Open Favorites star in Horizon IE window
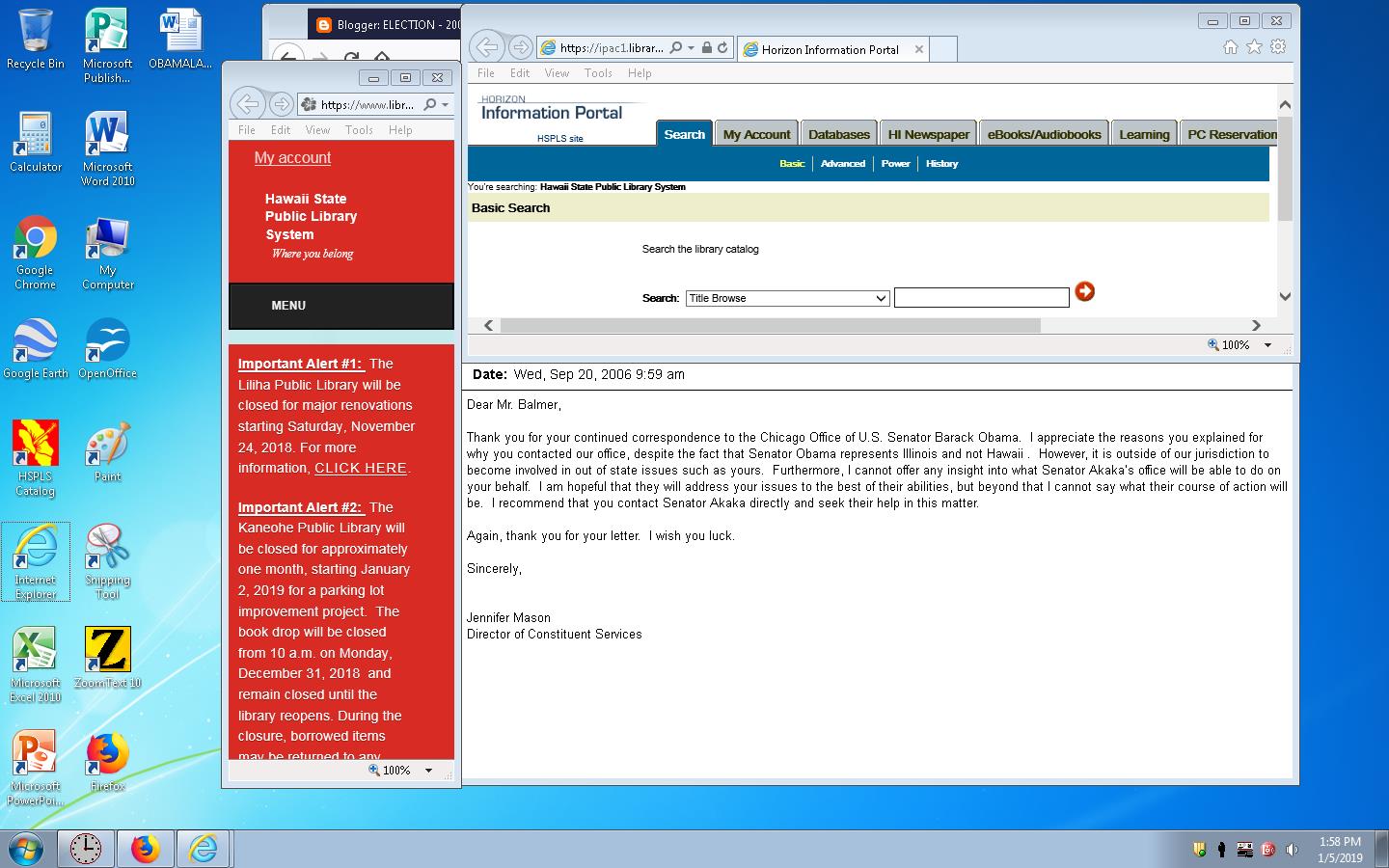This screenshot has width=1389, height=868. (x=1254, y=46)
